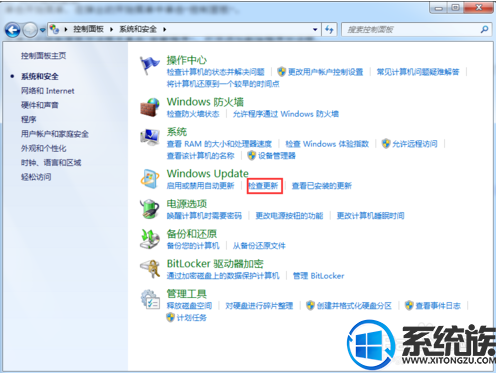Open 轻松访问 category
Image resolution: width=496 pixels, height=373 pixels.
point(36,177)
